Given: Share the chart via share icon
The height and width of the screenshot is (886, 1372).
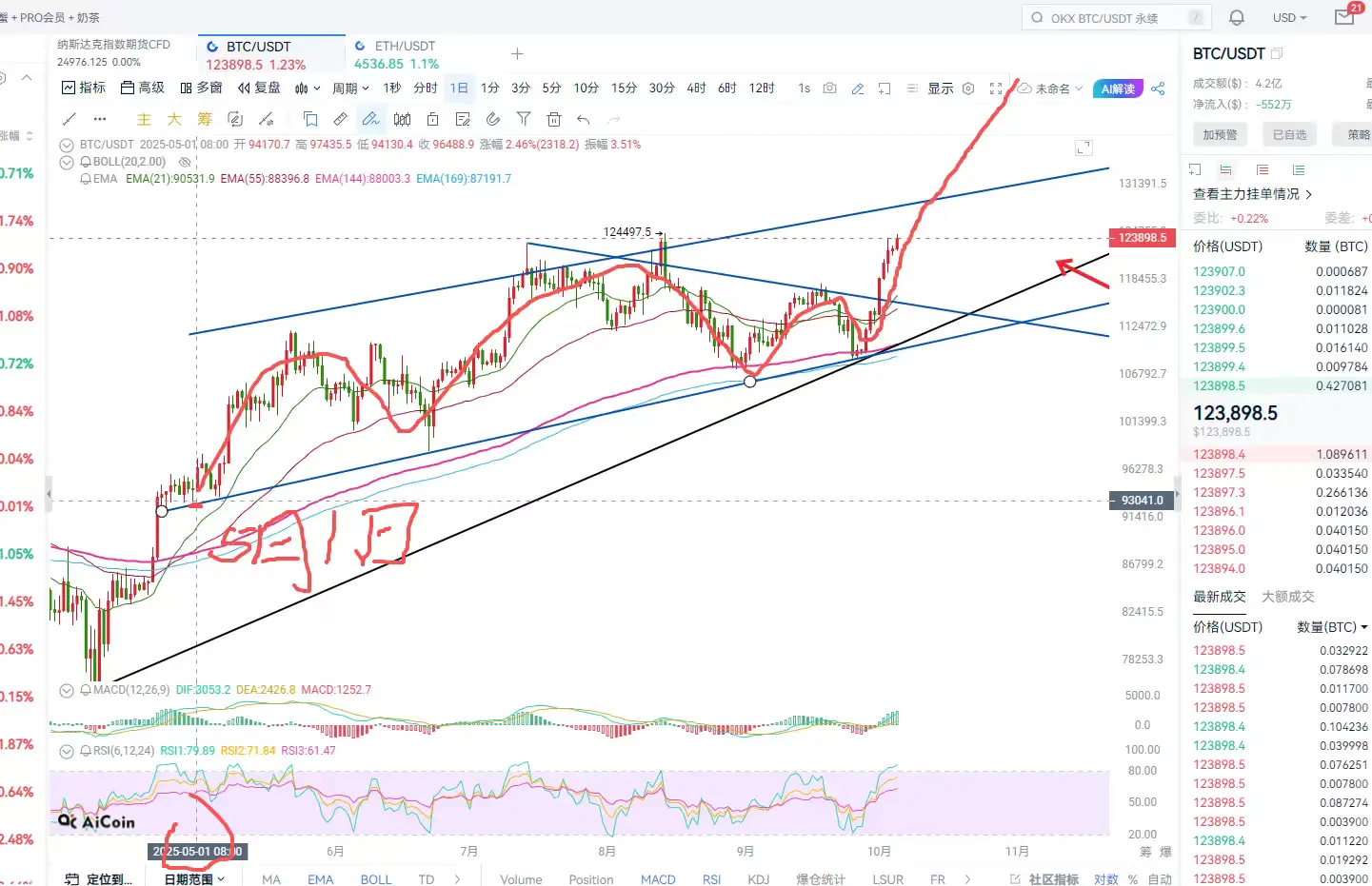Looking at the screenshot, I should (1158, 89).
